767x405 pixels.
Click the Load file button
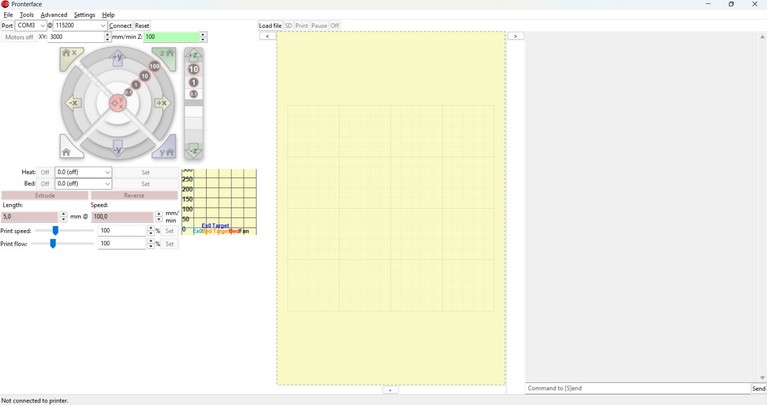point(270,26)
